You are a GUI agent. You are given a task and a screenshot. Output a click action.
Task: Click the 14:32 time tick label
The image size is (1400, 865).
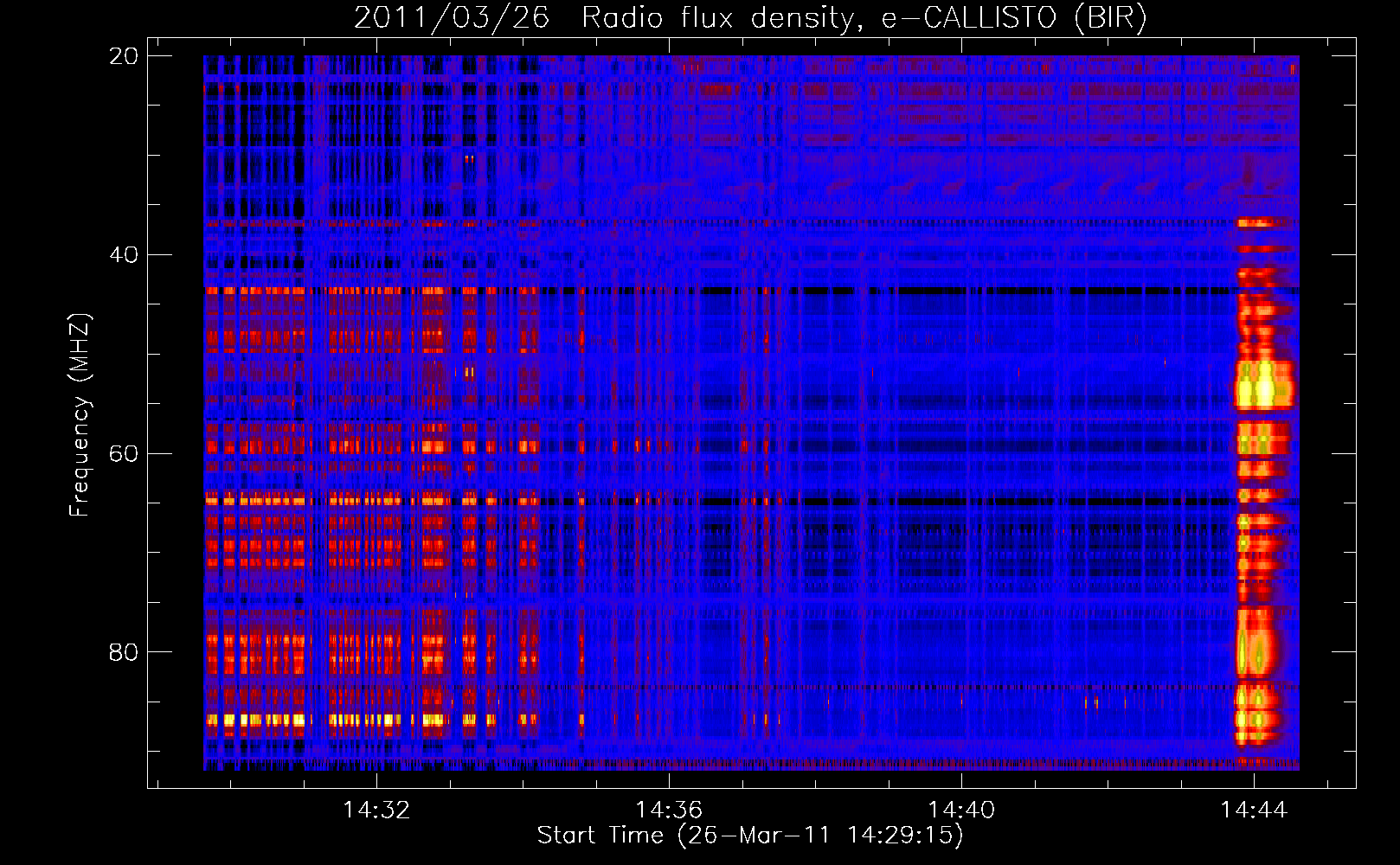pyautogui.click(x=376, y=811)
